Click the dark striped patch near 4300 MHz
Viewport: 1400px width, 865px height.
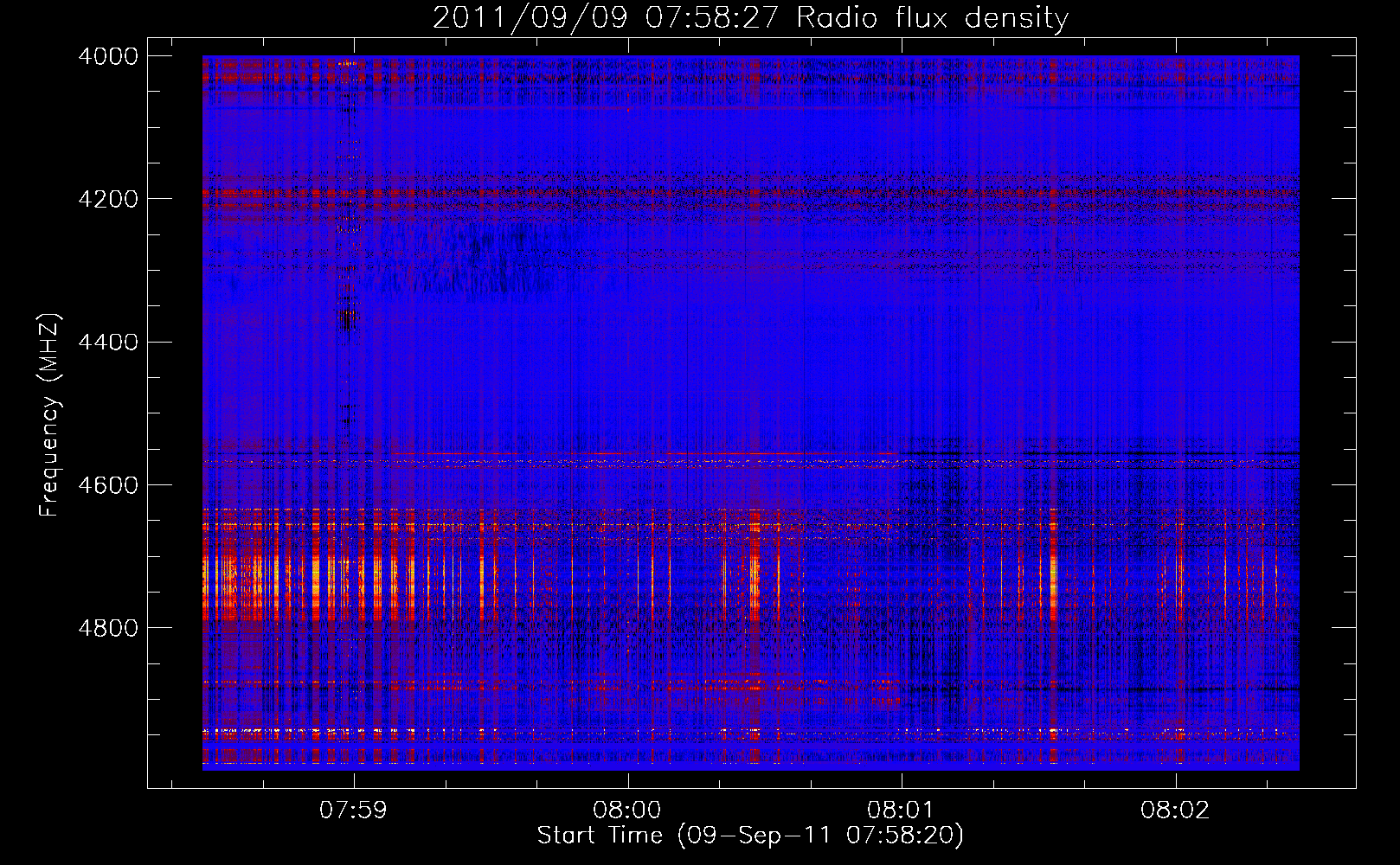pos(467,259)
